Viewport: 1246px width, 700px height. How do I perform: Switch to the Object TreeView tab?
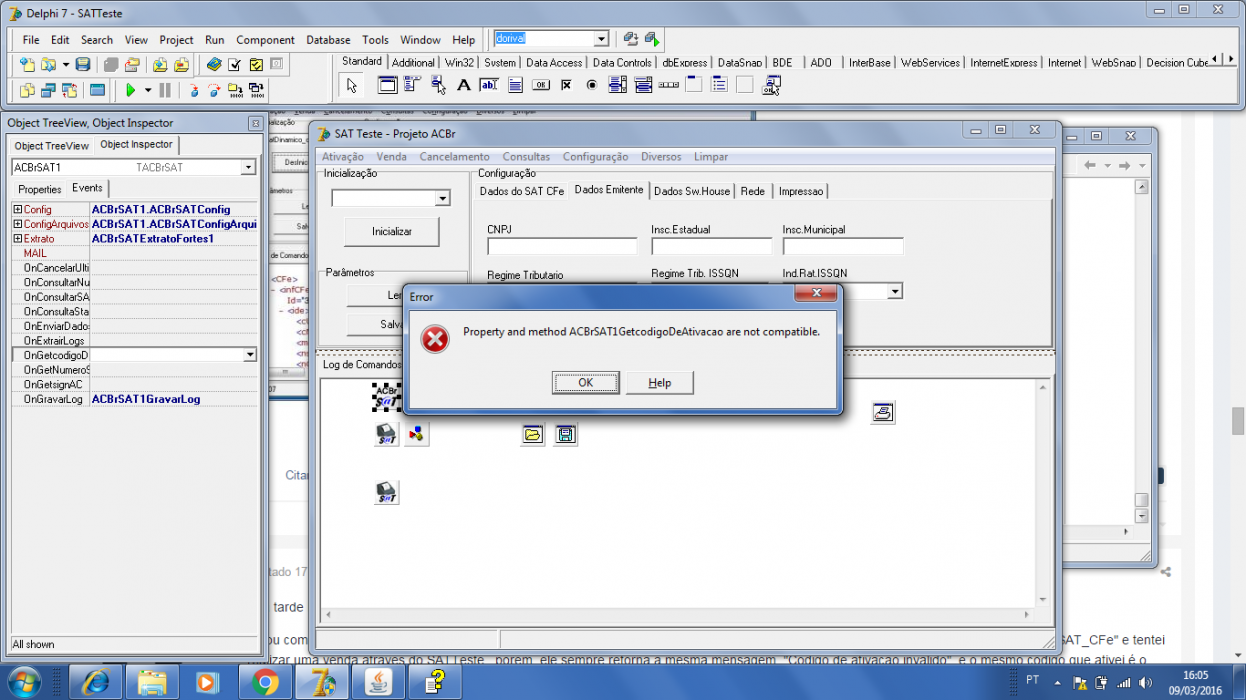click(52, 146)
